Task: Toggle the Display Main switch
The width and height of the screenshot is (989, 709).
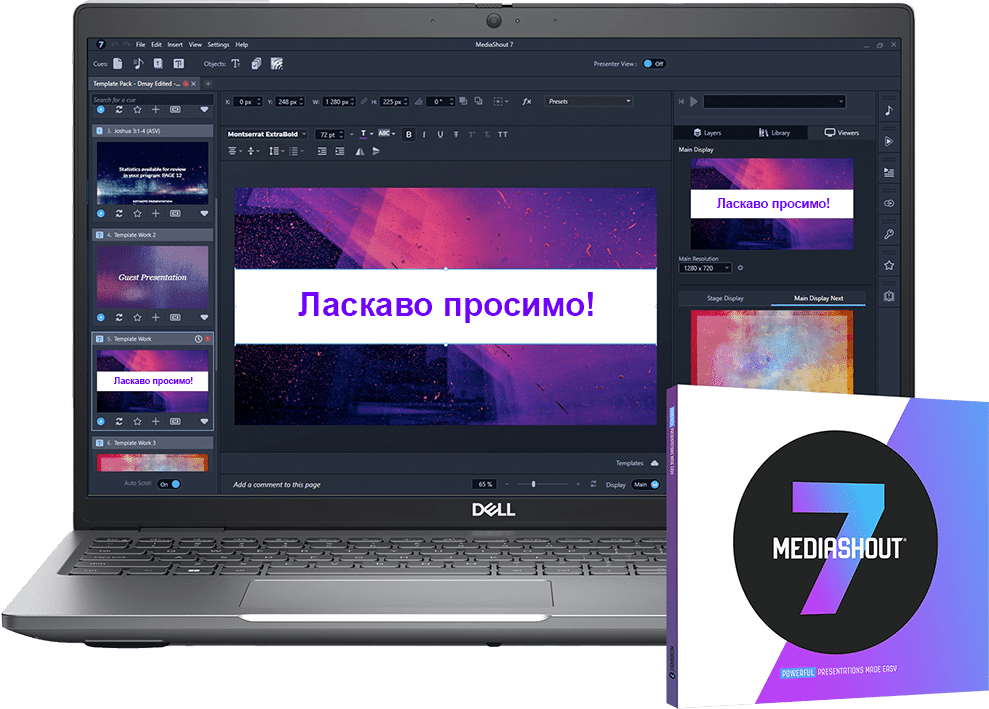Action: (x=646, y=485)
